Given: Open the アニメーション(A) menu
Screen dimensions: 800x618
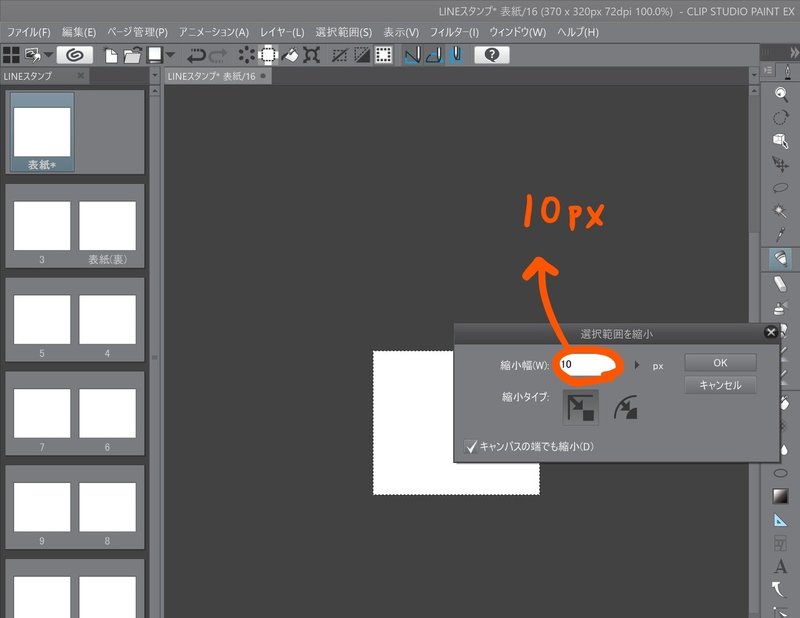Looking at the screenshot, I should point(213,33).
